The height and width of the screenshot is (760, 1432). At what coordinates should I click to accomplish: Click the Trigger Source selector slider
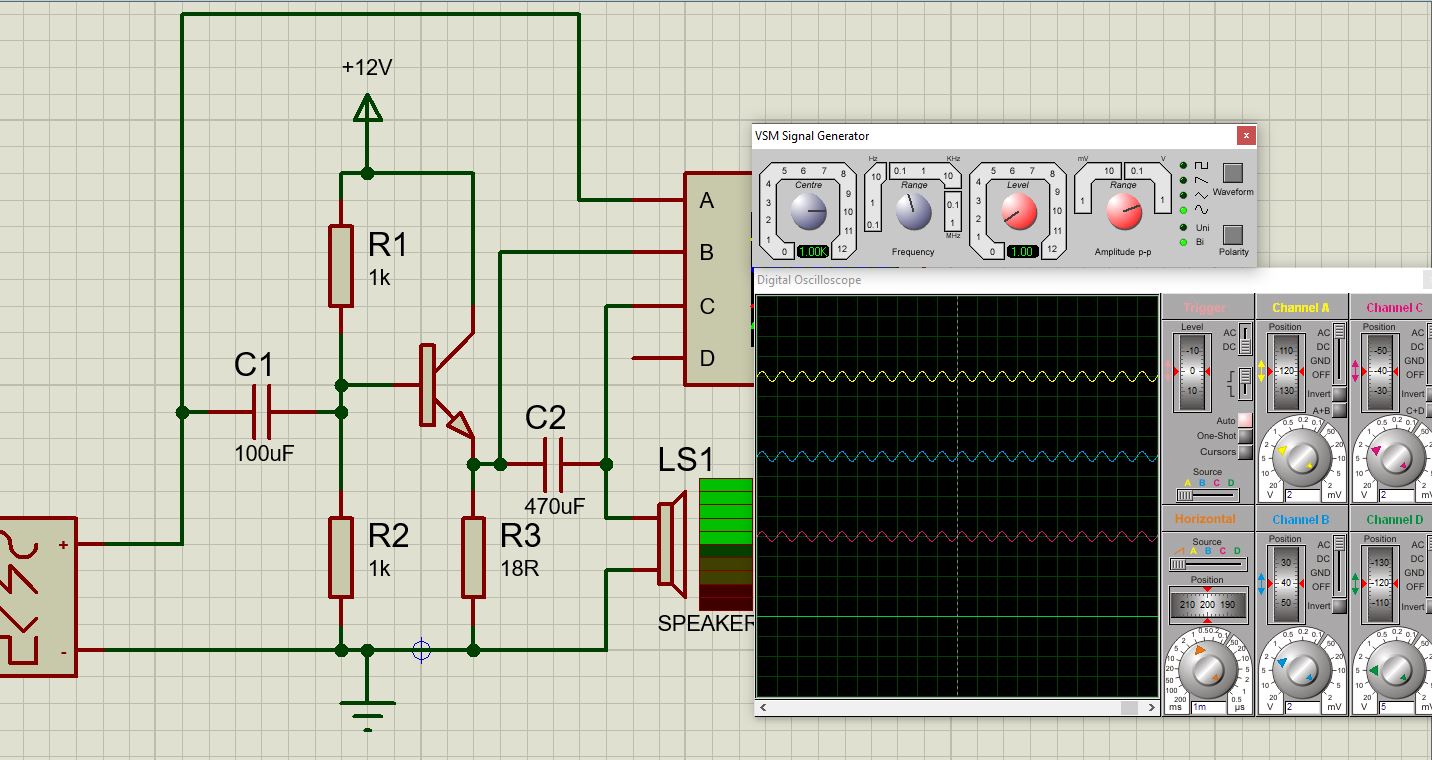pos(1207,495)
